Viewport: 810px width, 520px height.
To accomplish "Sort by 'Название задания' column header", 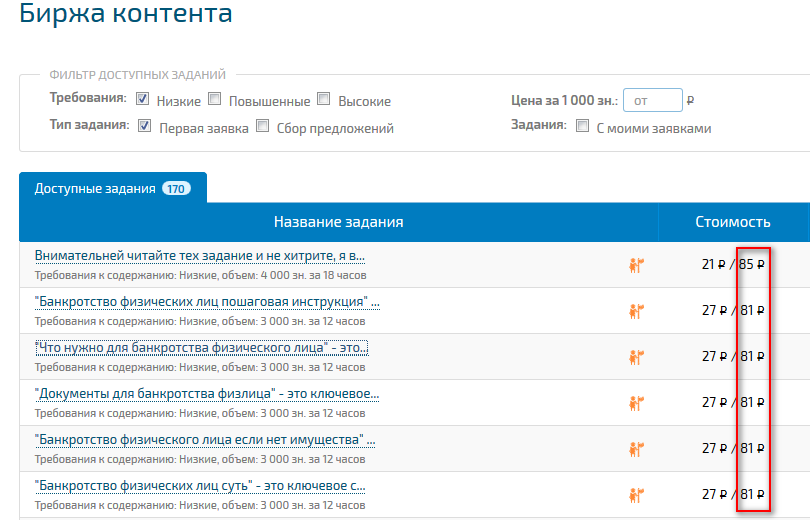I will 338,222.
